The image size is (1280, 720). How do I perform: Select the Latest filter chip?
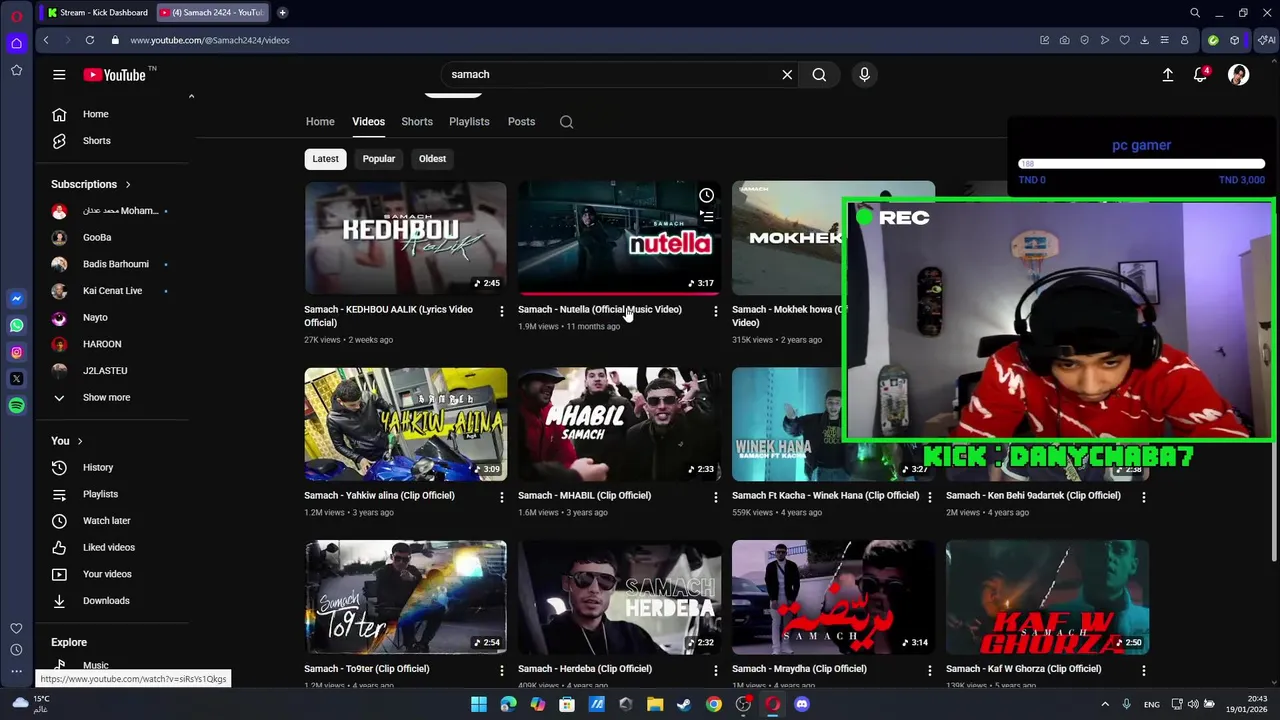point(325,159)
